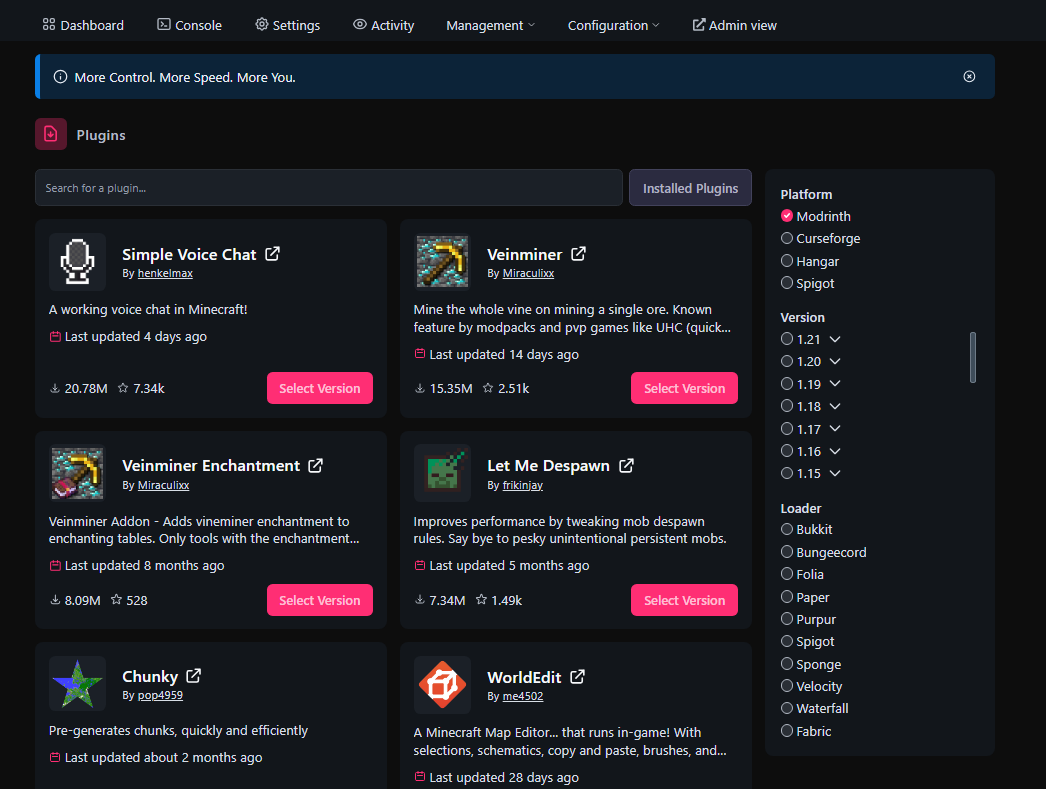The height and width of the screenshot is (789, 1046).
Task: Open Veinminer external link icon
Action: [578, 254]
